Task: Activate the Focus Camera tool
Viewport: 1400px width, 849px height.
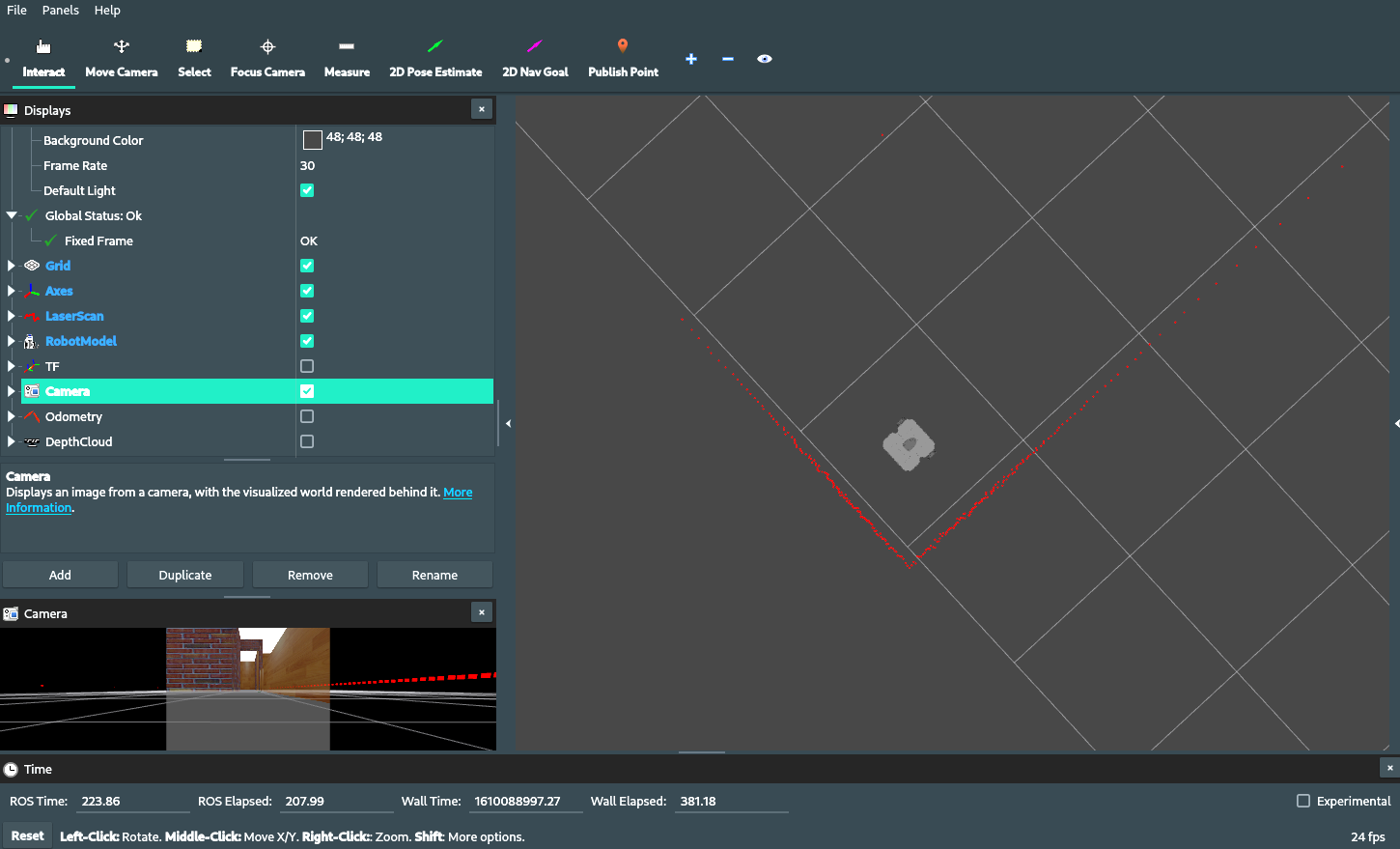Action: pos(267,59)
